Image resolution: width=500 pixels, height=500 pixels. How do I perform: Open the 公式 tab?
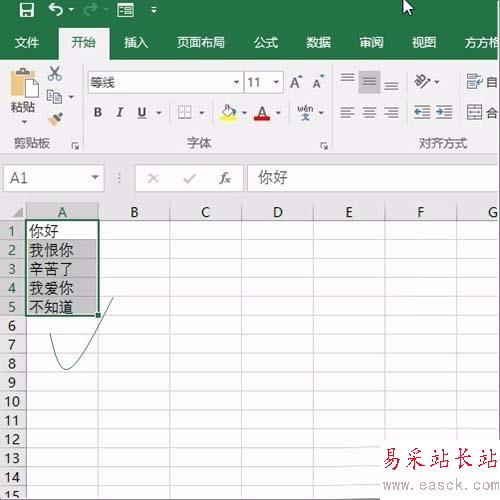point(266,43)
